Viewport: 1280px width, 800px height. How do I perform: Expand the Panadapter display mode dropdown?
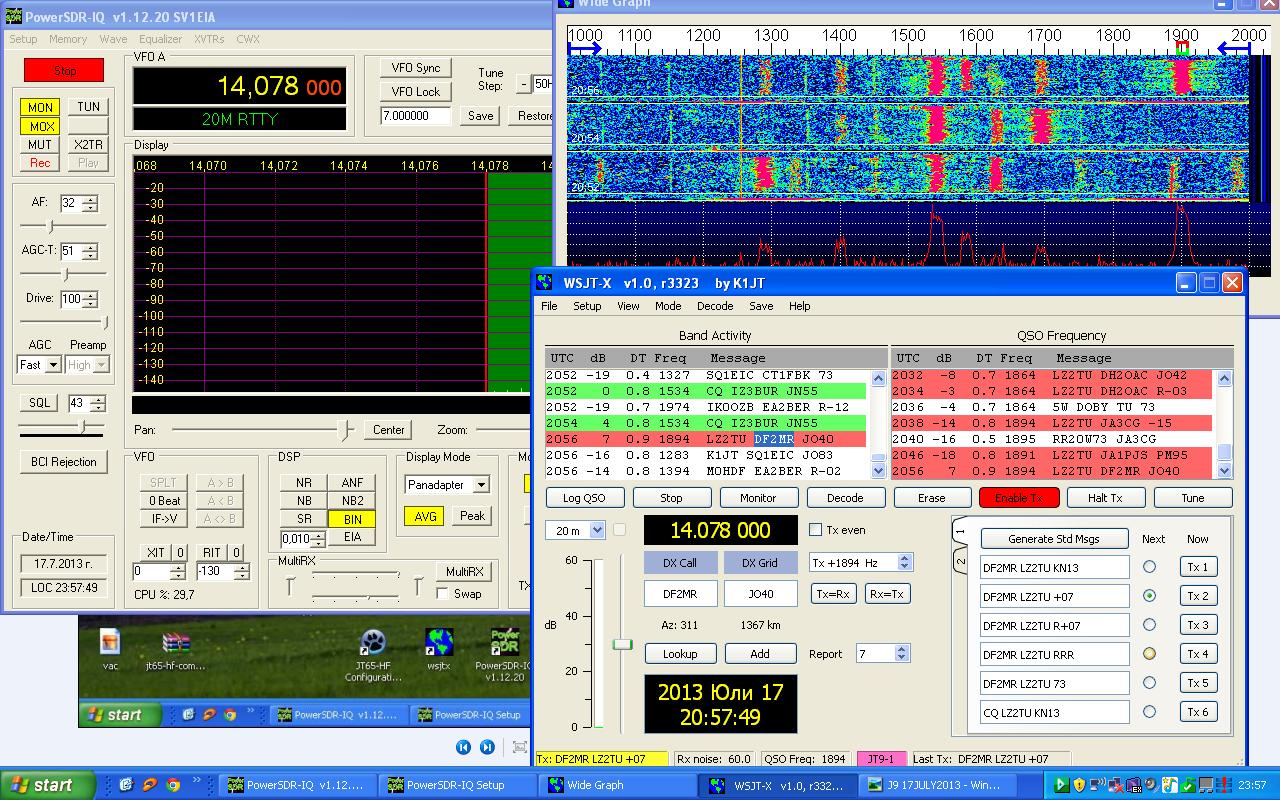pyautogui.click(x=481, y=485)
